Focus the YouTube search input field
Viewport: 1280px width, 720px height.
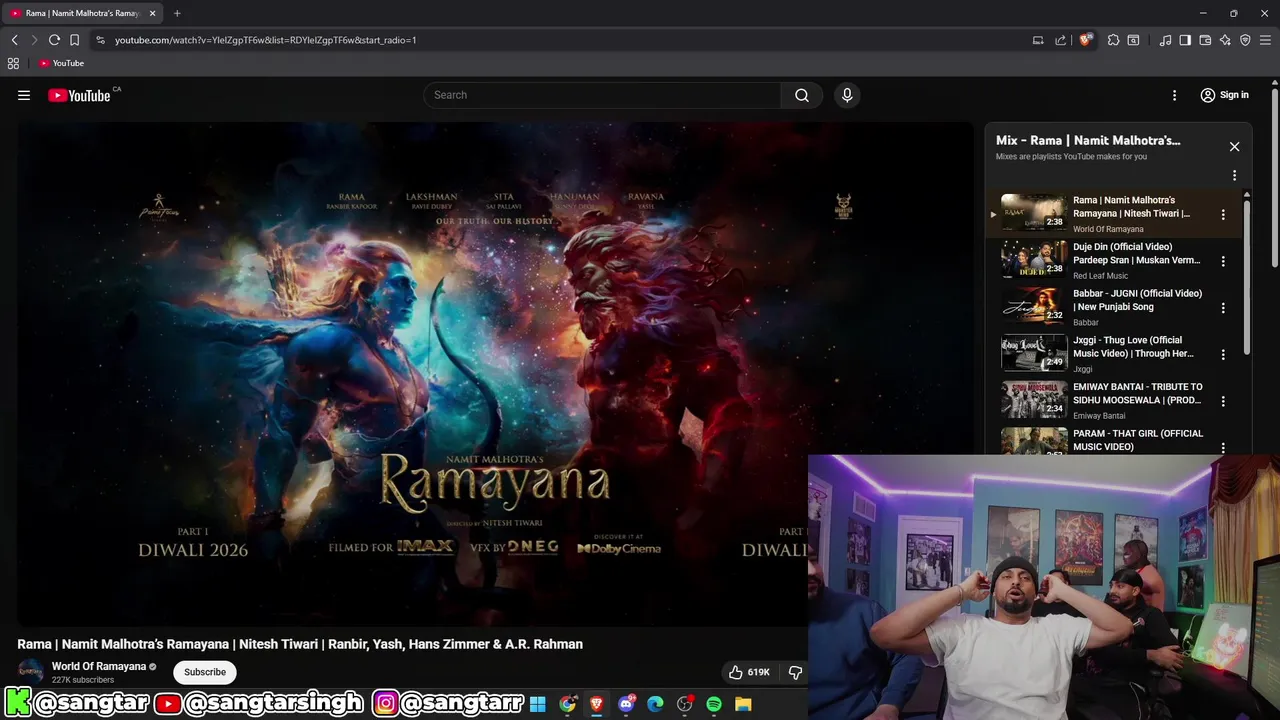tap(602, 95)
